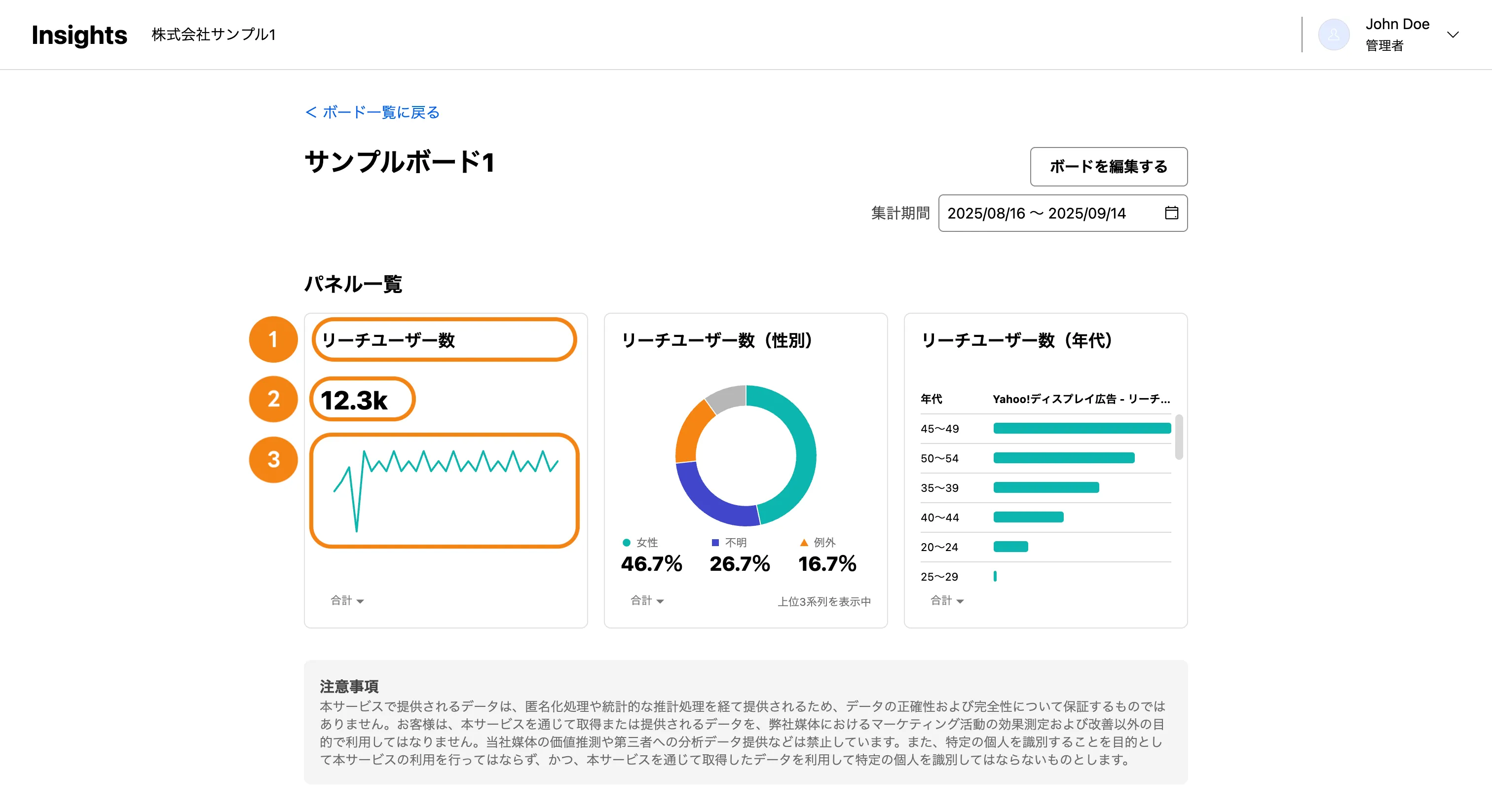Click the orange number 2 annotation badge
The width and height of the screenshot is (1492, 812).
coord(273,399)
